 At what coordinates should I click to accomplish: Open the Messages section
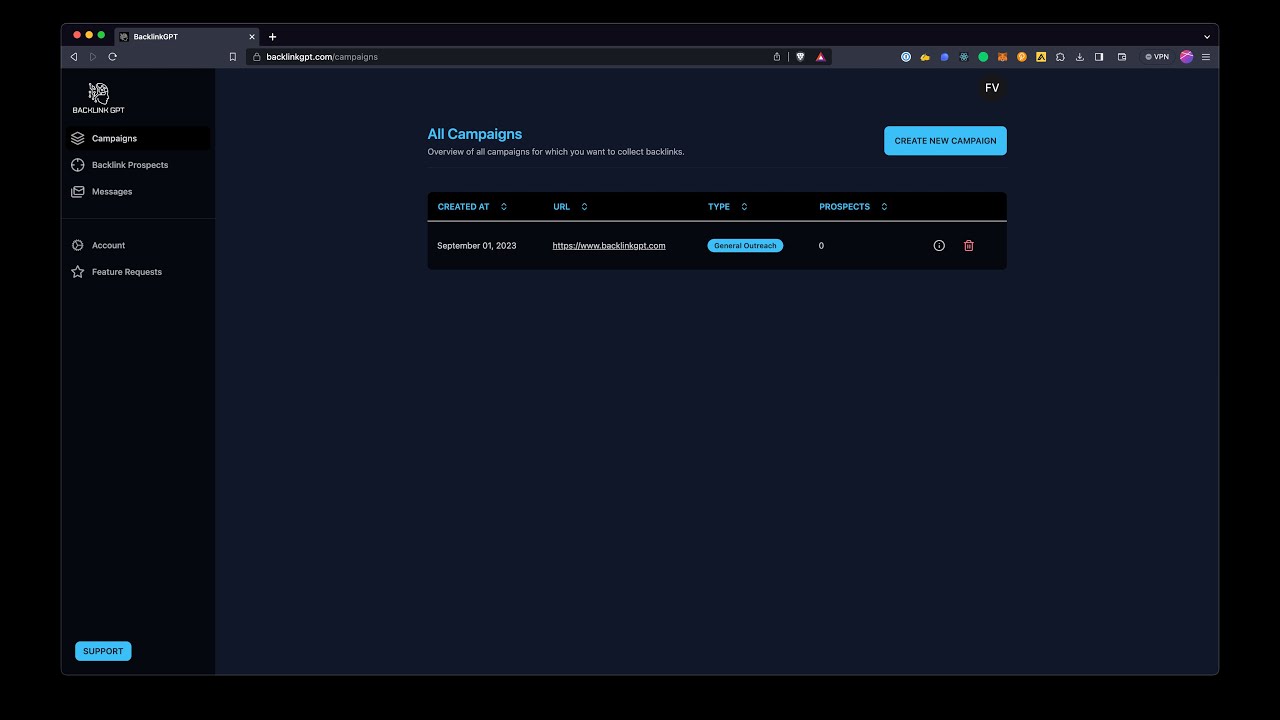pyautogui.click(x=111, y=191)
